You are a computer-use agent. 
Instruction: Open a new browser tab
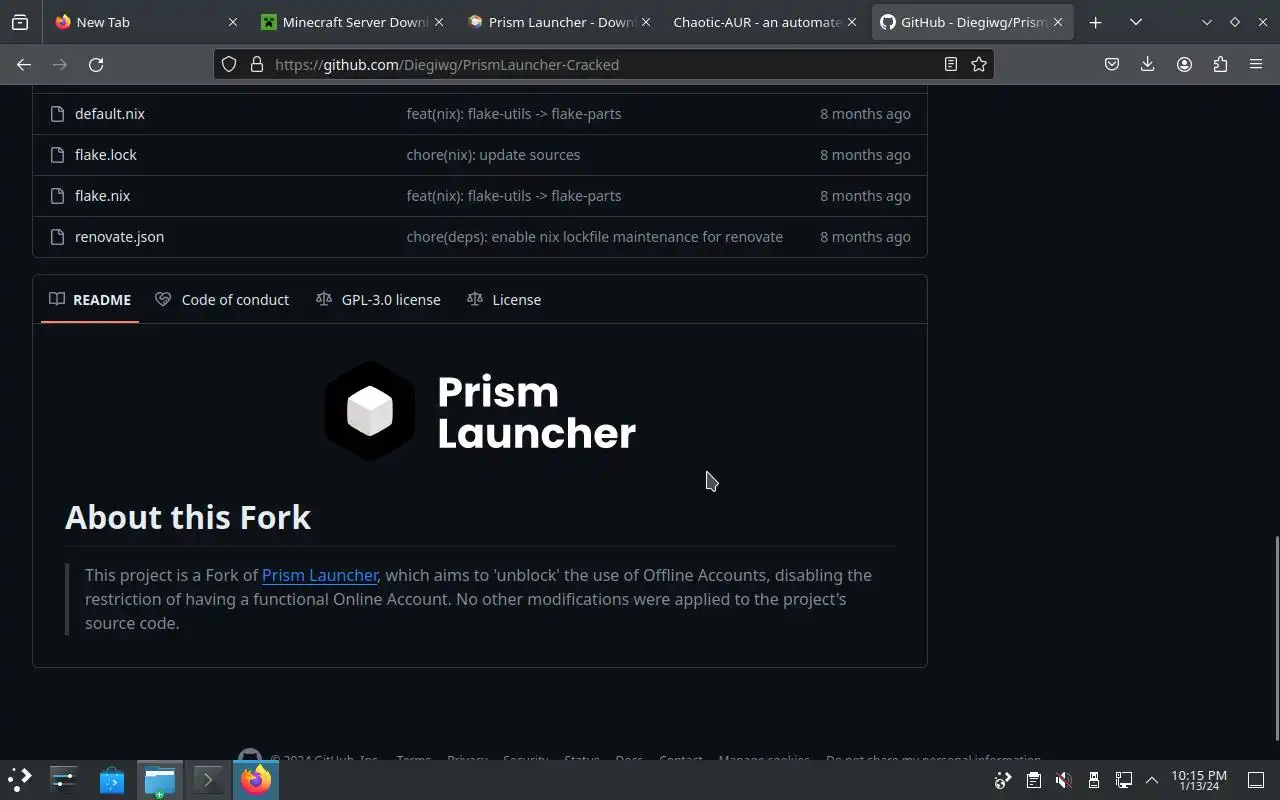tap(1096, 22)
